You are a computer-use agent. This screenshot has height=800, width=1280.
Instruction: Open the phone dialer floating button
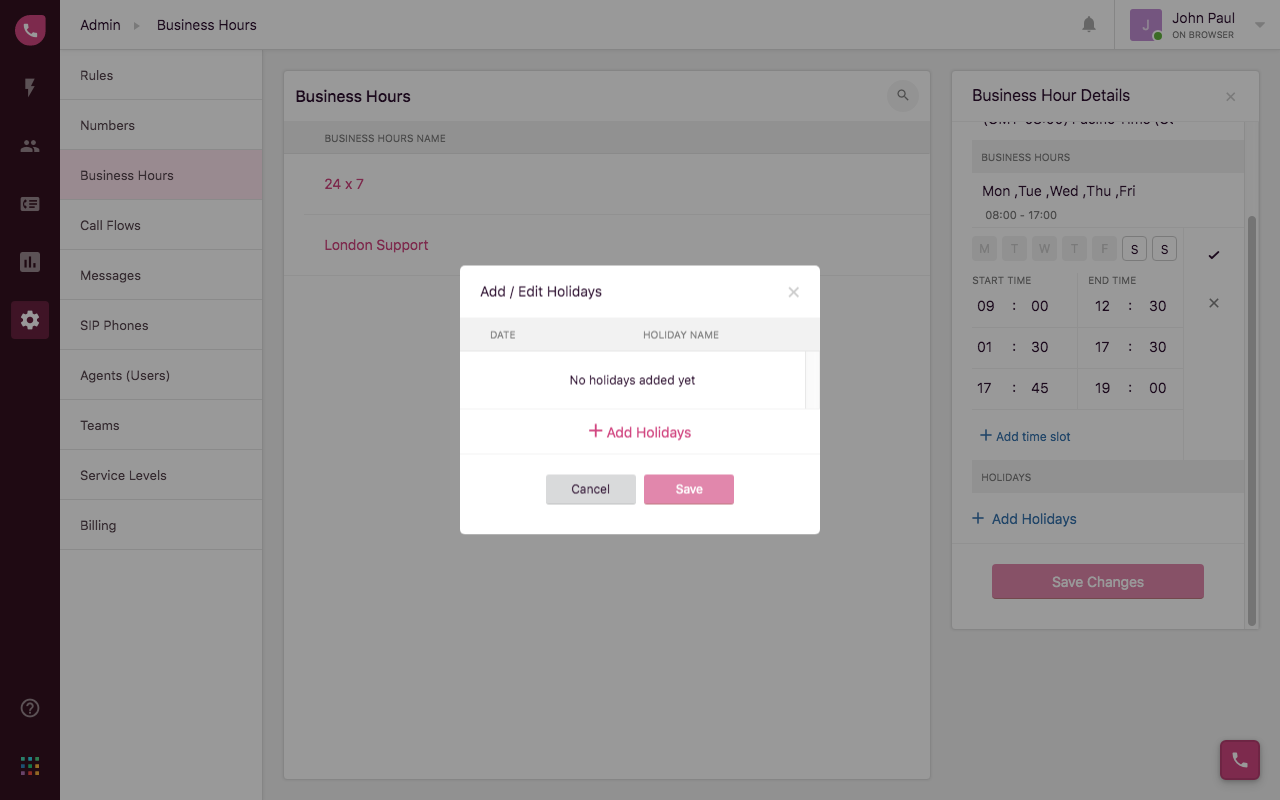click(x=1240, y=760)
